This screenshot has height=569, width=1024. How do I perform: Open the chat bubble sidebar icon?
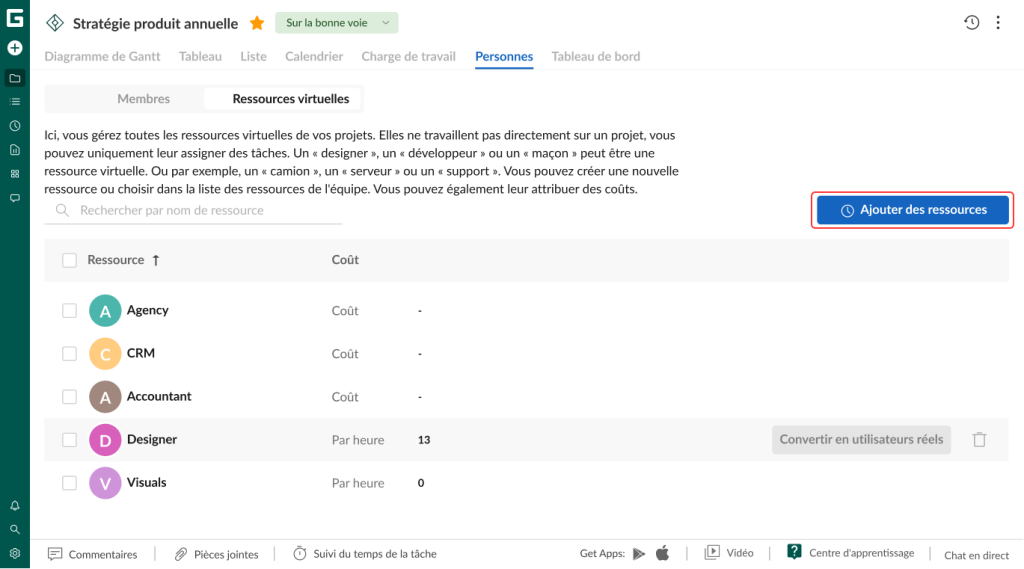tap(14, 198)
